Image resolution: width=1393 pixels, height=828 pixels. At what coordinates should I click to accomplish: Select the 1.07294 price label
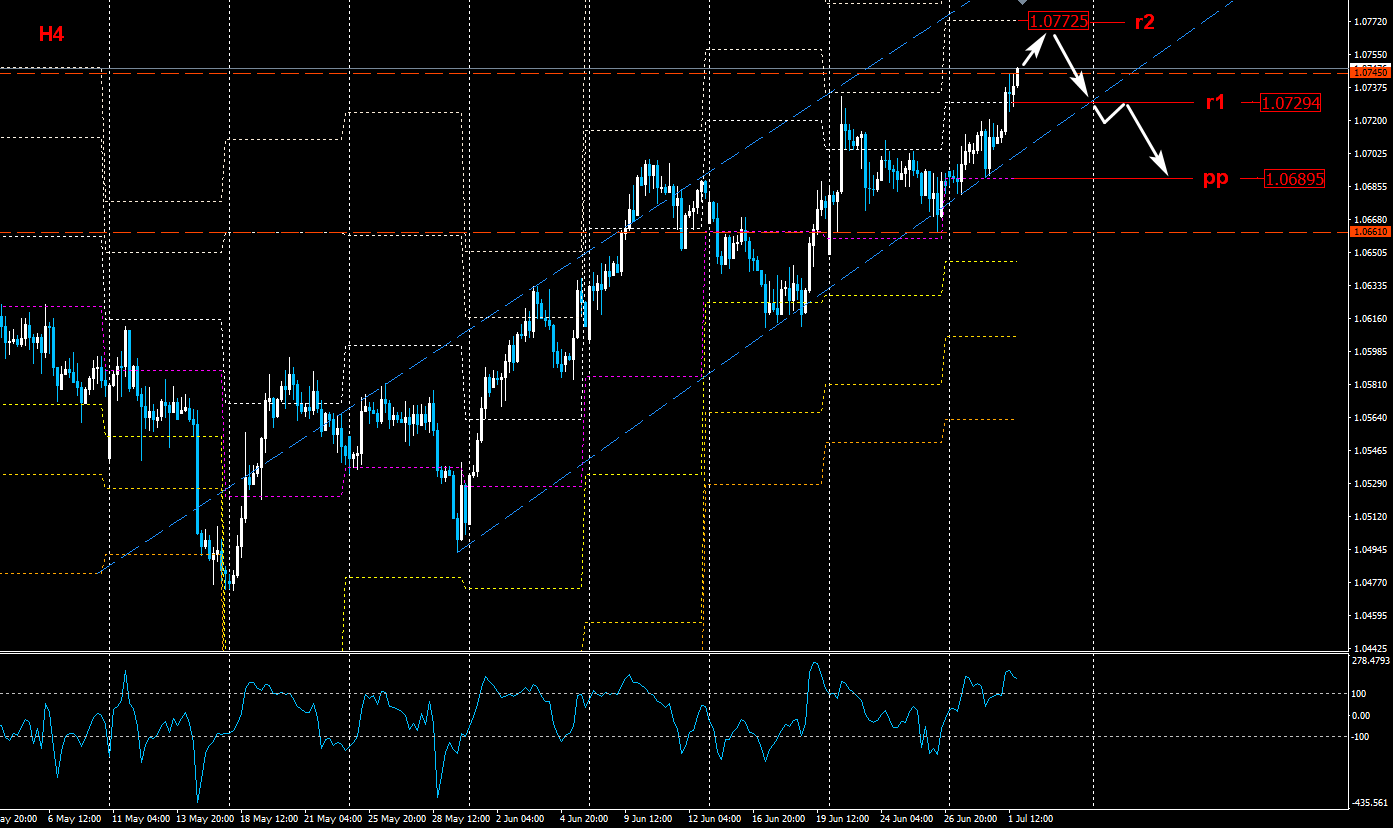[x=1291, y=103]
